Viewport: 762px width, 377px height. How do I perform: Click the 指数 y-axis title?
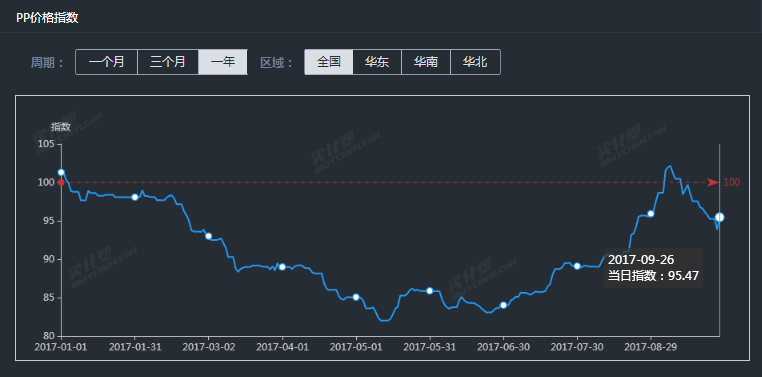61,127
